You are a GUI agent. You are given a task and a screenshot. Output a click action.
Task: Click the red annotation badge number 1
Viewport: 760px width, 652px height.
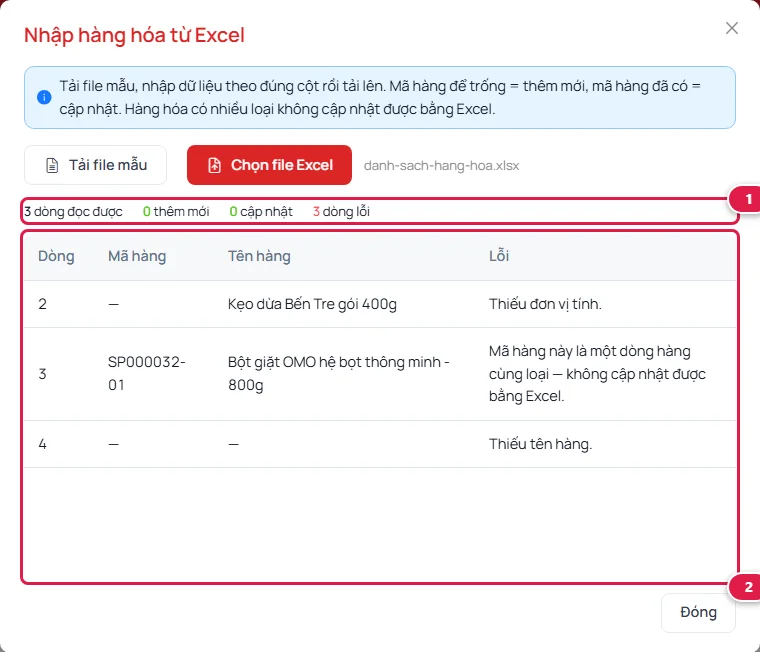747,199
